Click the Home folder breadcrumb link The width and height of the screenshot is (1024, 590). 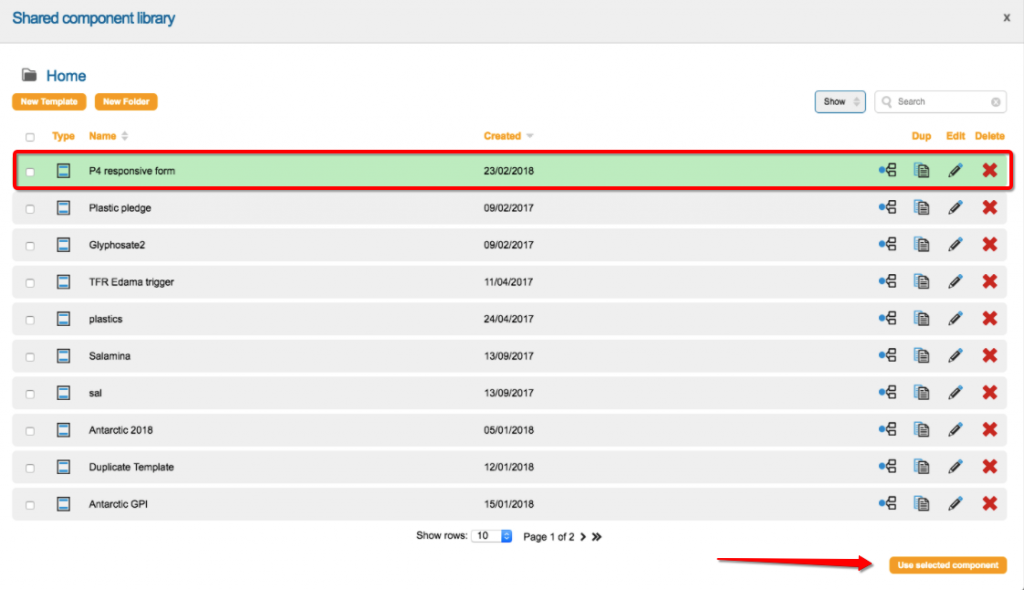[66, 76]
